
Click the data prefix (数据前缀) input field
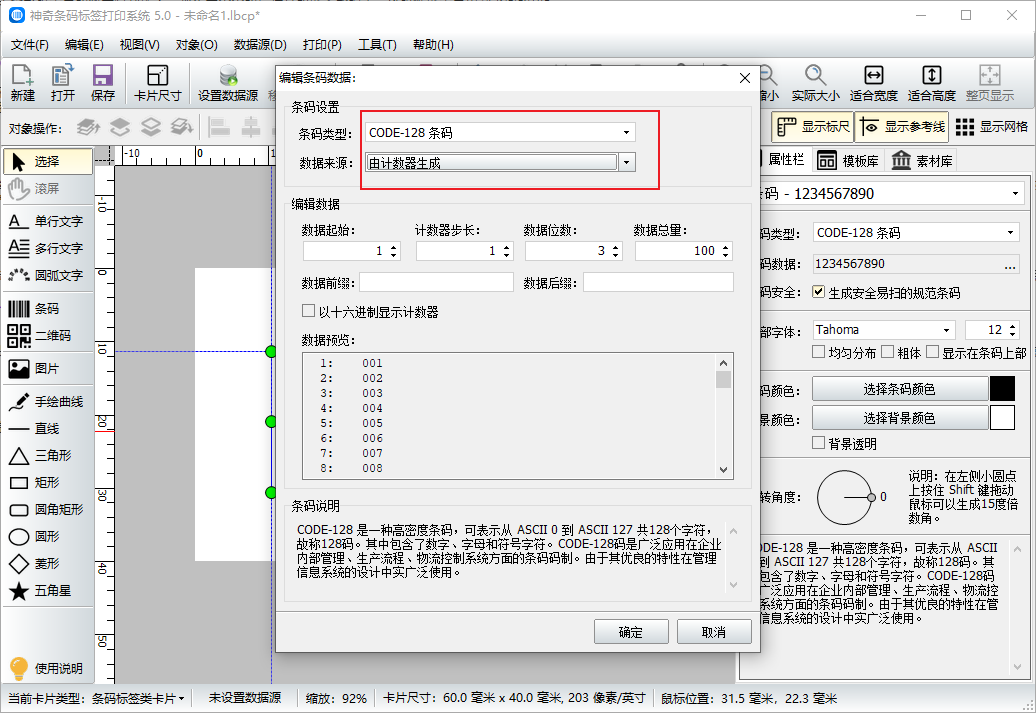click(x=436, y=283)
